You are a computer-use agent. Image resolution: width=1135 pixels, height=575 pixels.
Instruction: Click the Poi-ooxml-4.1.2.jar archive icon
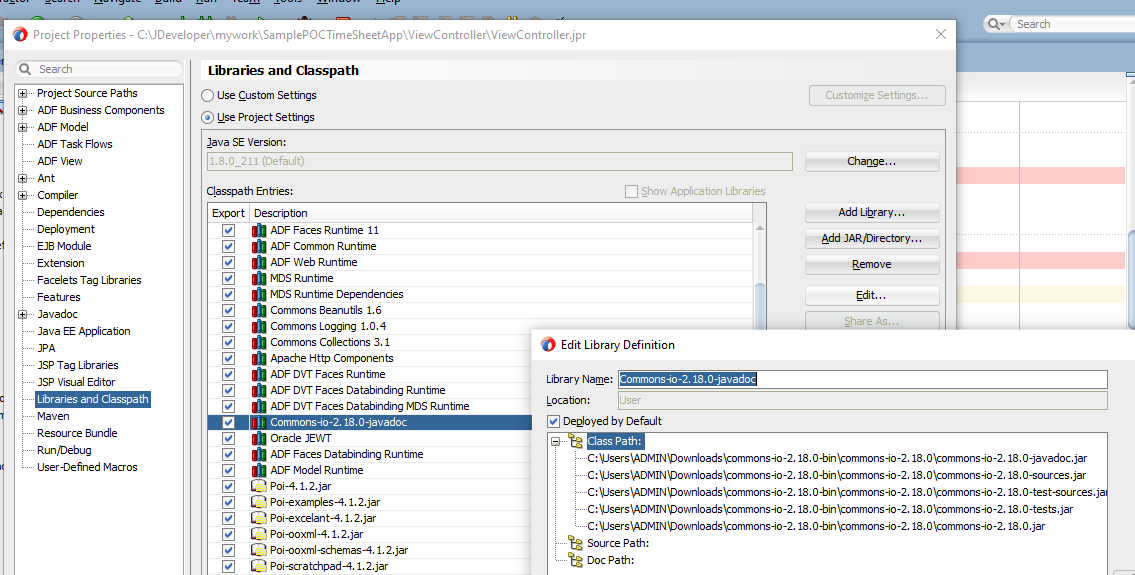pyautogui.click(x=259, y=534)
